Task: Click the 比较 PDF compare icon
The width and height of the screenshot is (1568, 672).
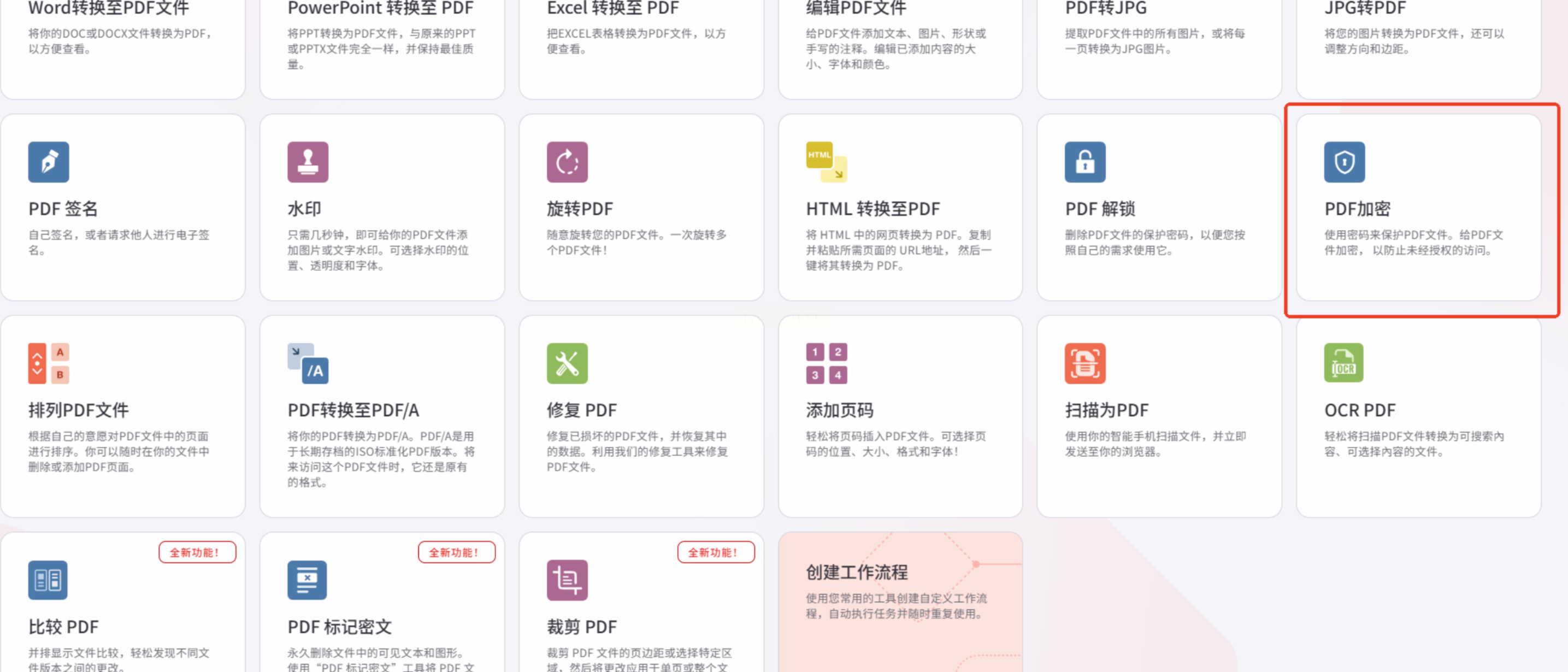Action: coord(48,580)
